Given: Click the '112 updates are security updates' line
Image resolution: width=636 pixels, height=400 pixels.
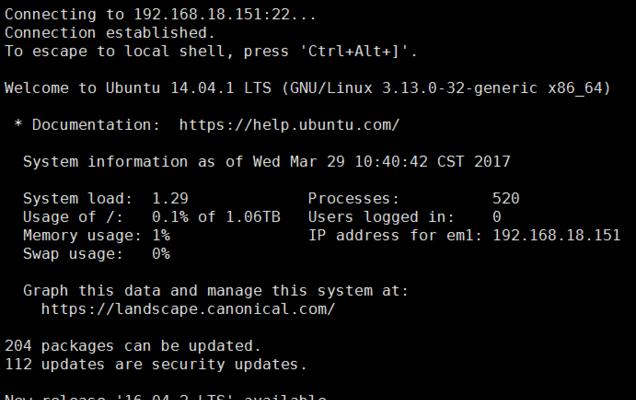Looking at the screenshot, I should (x=156, y=364).
